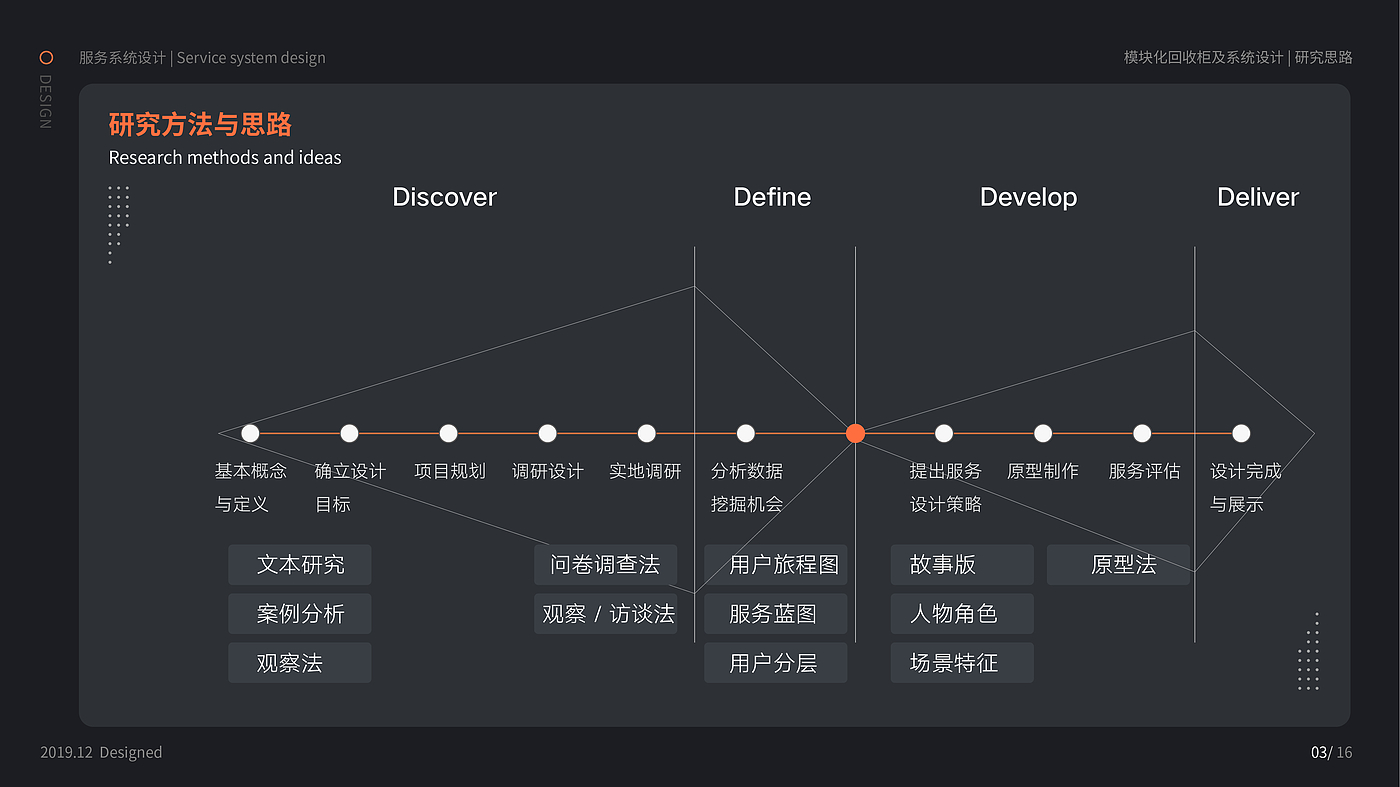1400x787 pixels.
Task: Click the 用户旅程图 tag
Action: (776, 565)
